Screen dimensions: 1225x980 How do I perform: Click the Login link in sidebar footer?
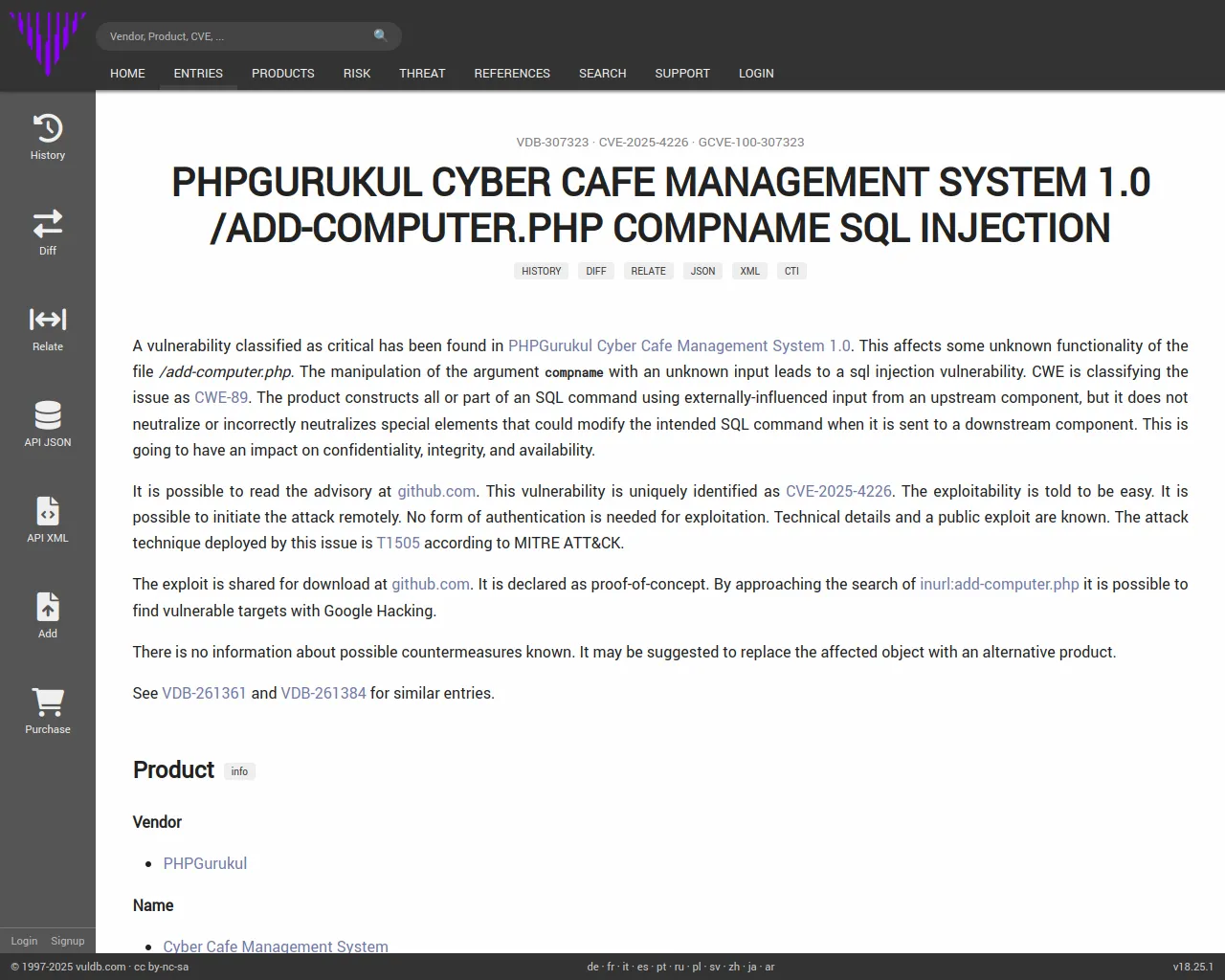click(24, 941)
